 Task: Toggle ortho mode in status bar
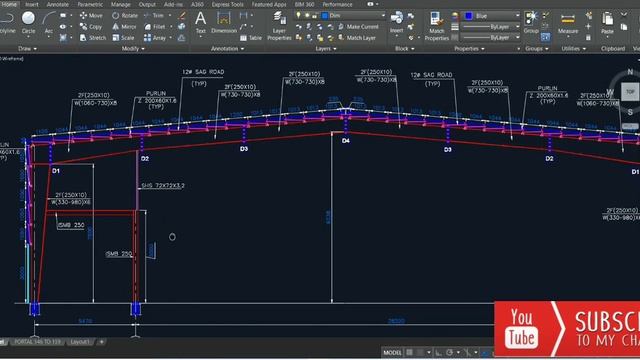tap(438, 352)
